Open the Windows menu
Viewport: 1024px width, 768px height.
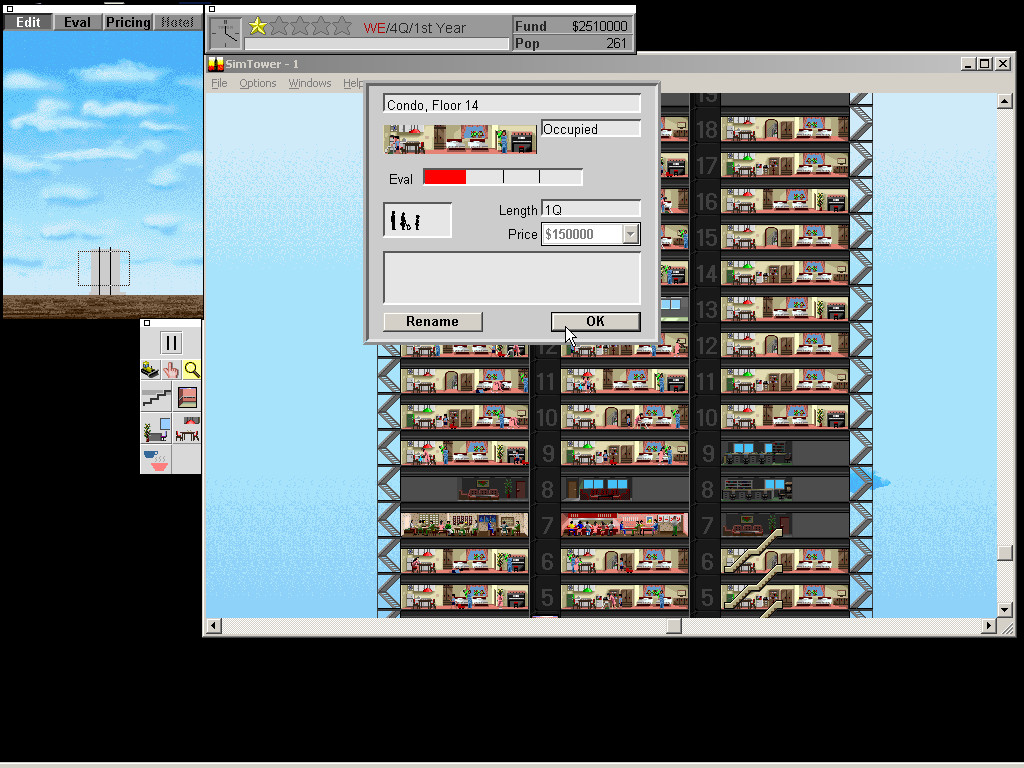click(x=310, y=83)
